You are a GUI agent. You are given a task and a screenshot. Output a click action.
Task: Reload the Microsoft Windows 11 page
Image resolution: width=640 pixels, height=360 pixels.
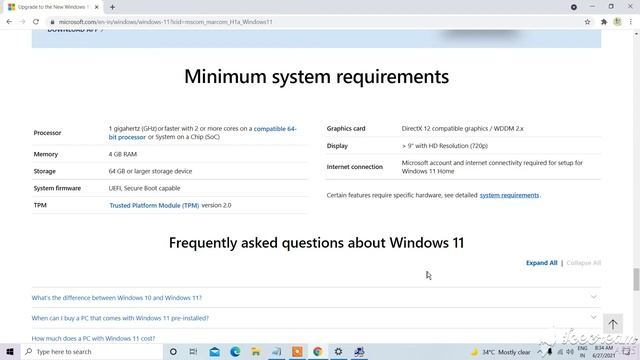coord(36,22)
